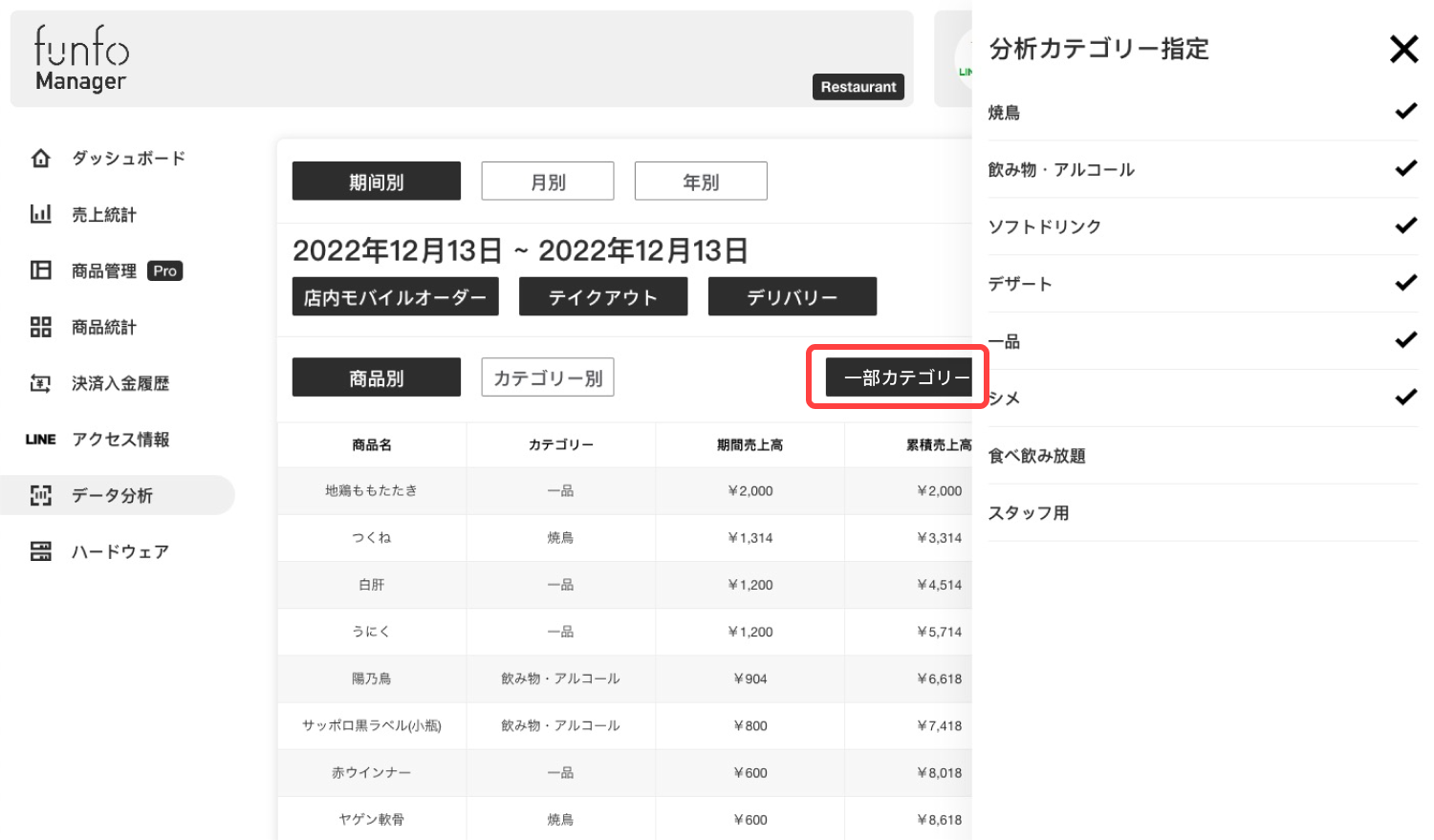
Task: Click the ¥1,314 period sales value
Action: [750, 538]
